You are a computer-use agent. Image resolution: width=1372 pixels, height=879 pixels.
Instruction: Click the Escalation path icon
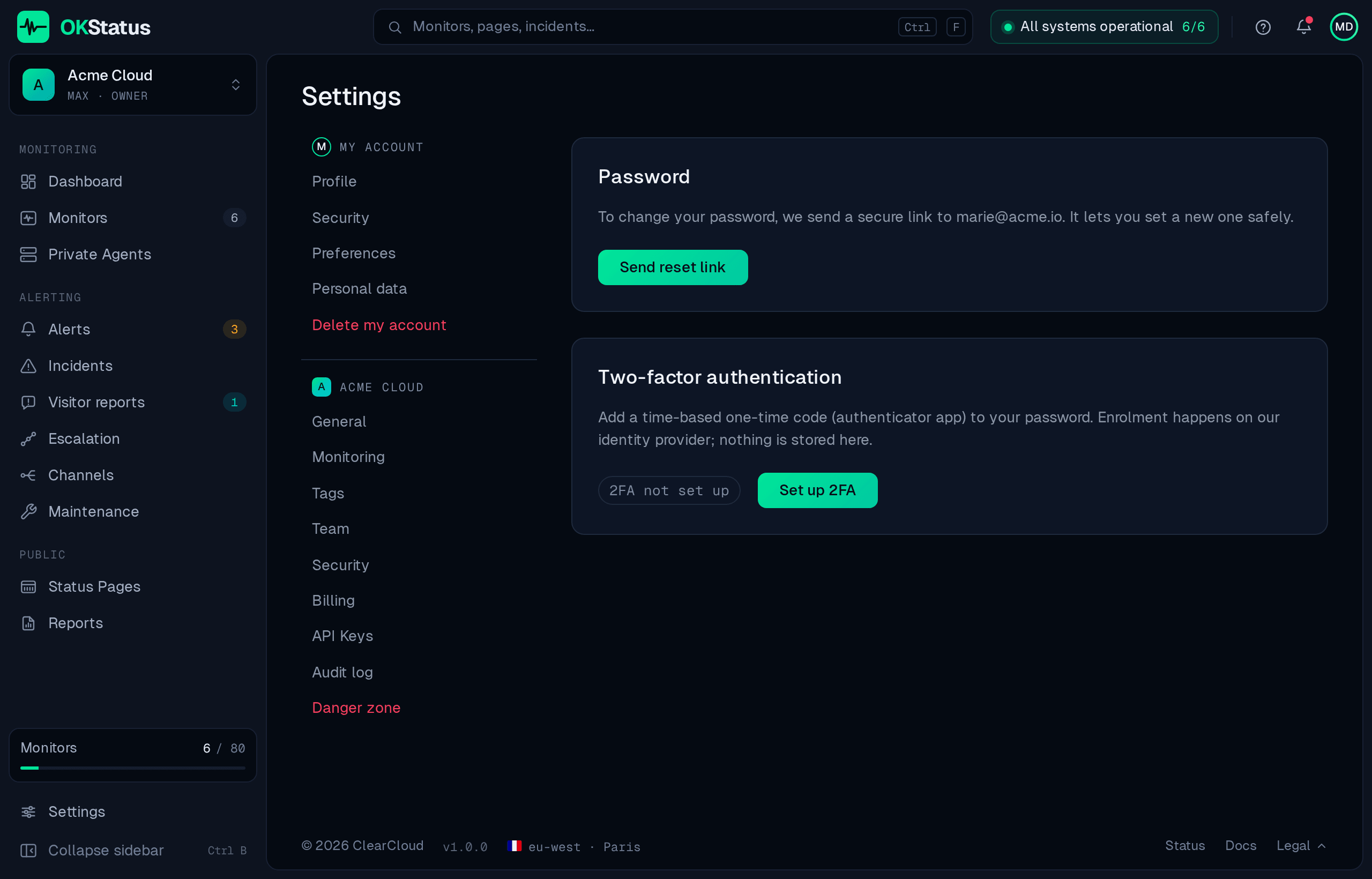[28, 439]
